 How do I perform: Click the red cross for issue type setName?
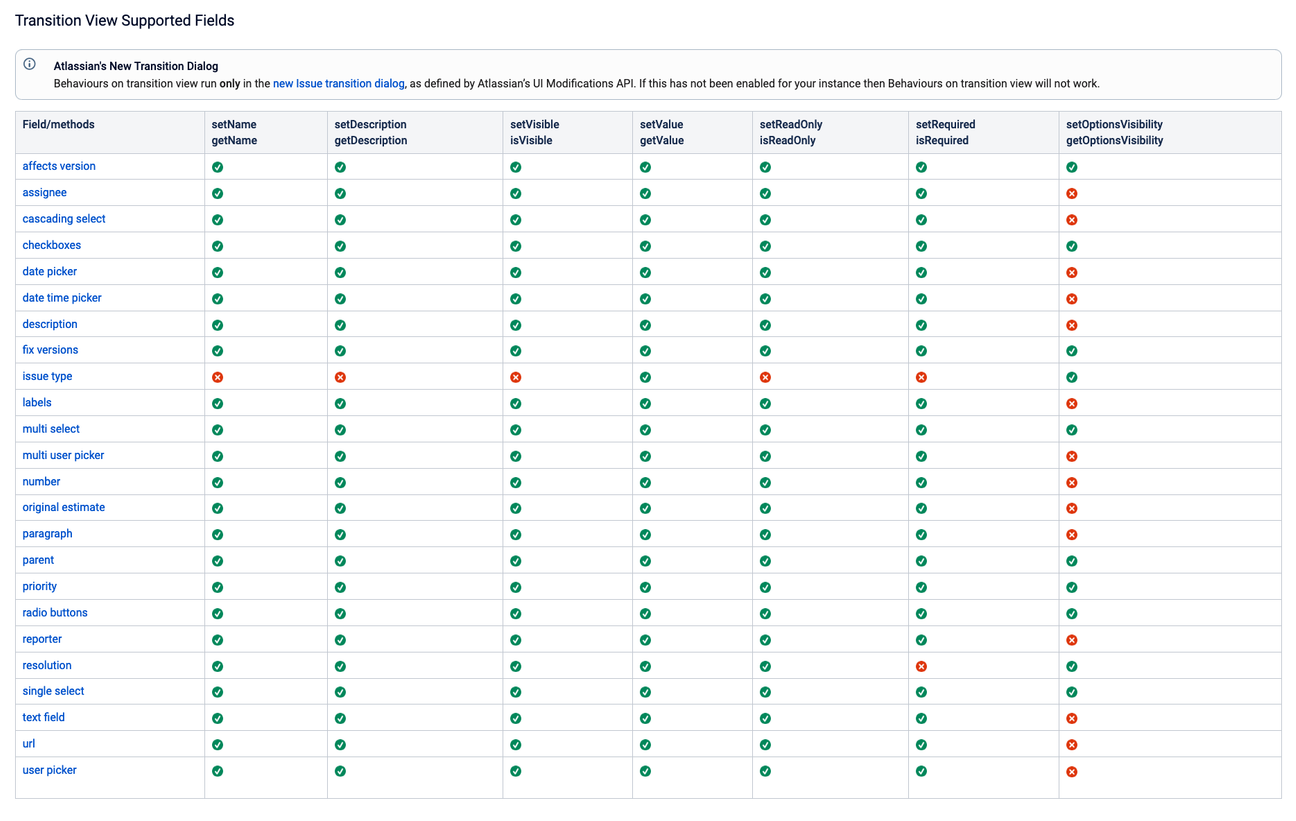[218, 377]
